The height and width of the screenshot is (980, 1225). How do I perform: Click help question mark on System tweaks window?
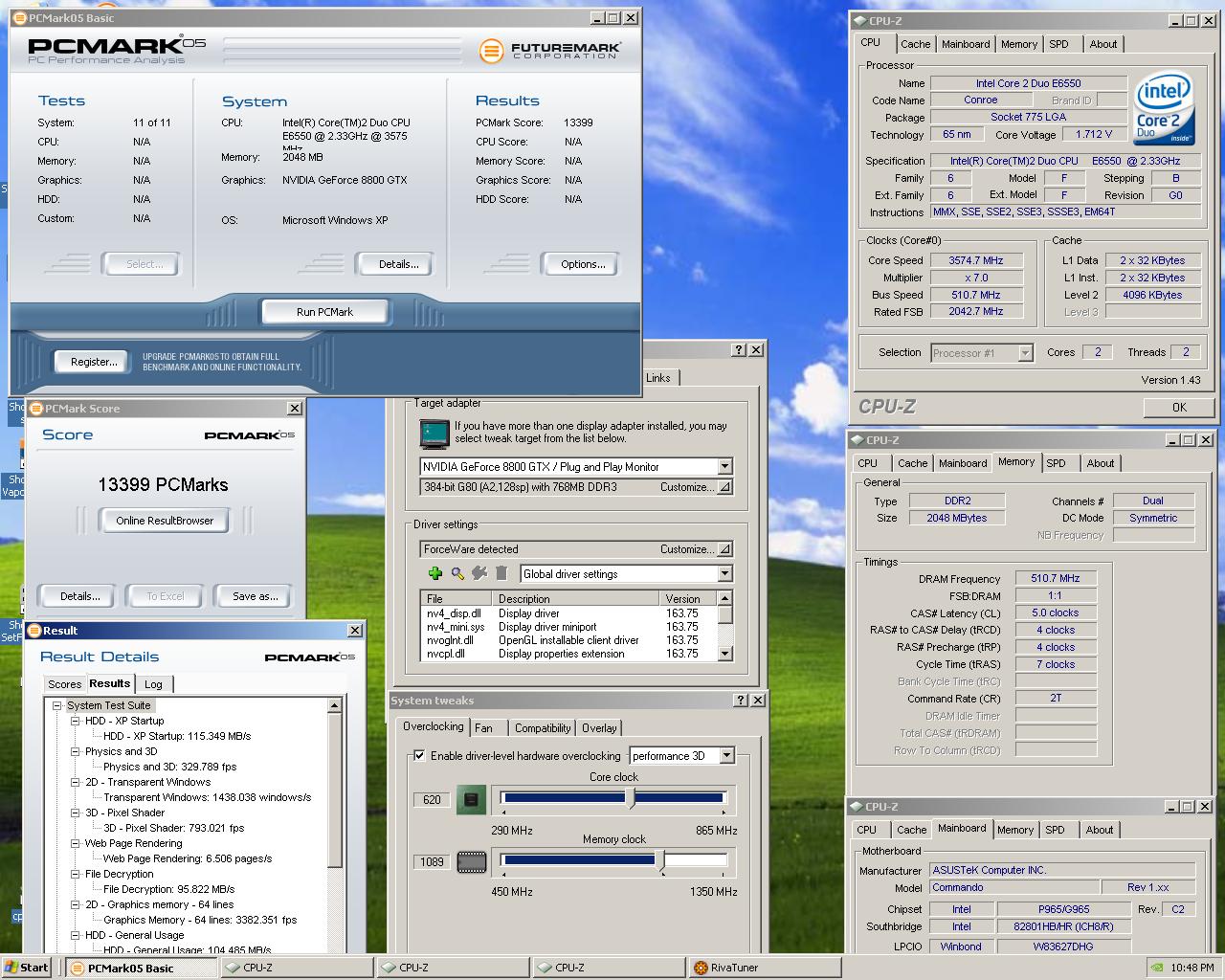pyautogui.click(x=739, y=701)
